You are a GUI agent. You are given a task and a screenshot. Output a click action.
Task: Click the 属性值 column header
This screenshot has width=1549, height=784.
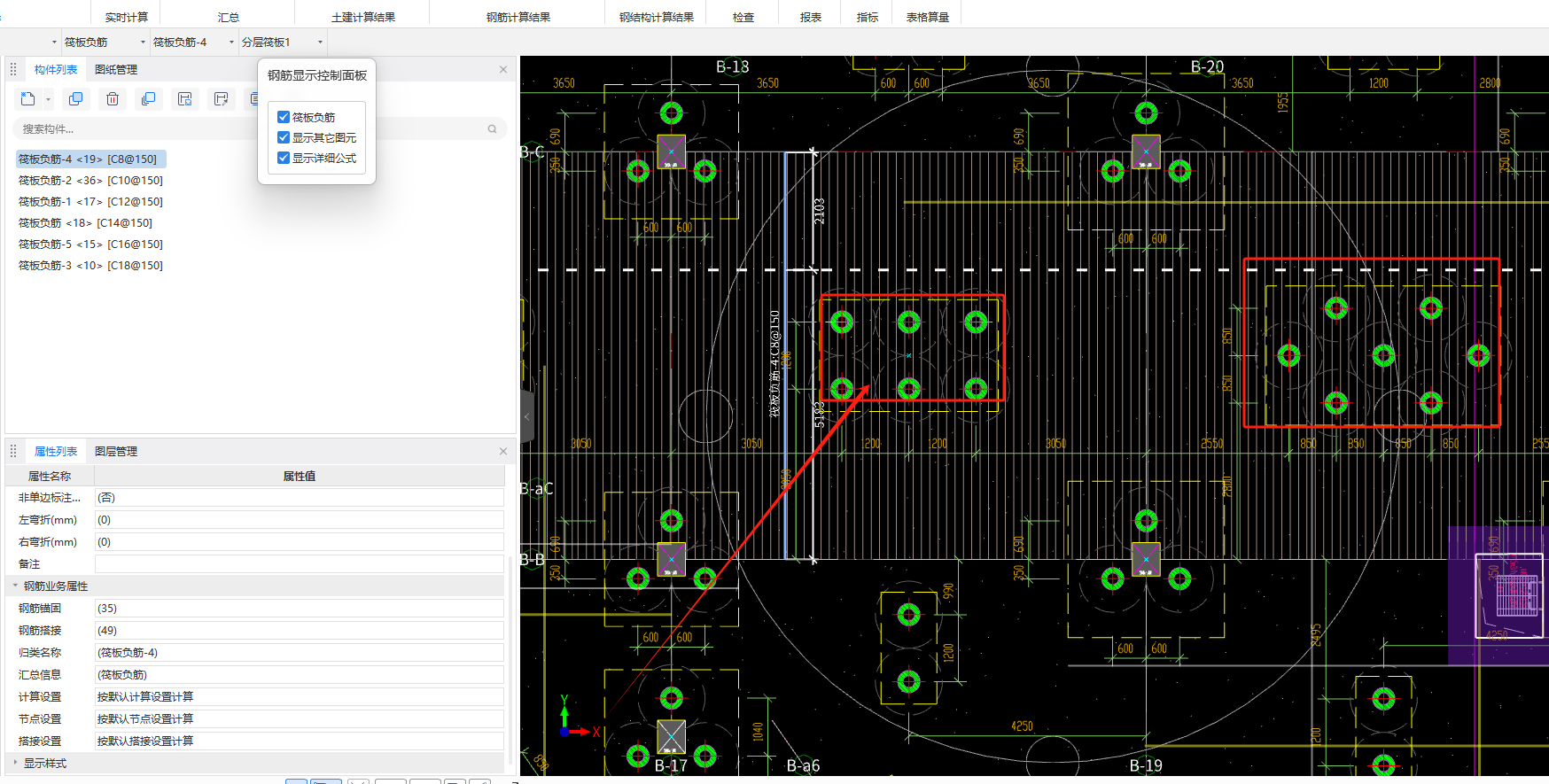[300, 477]
